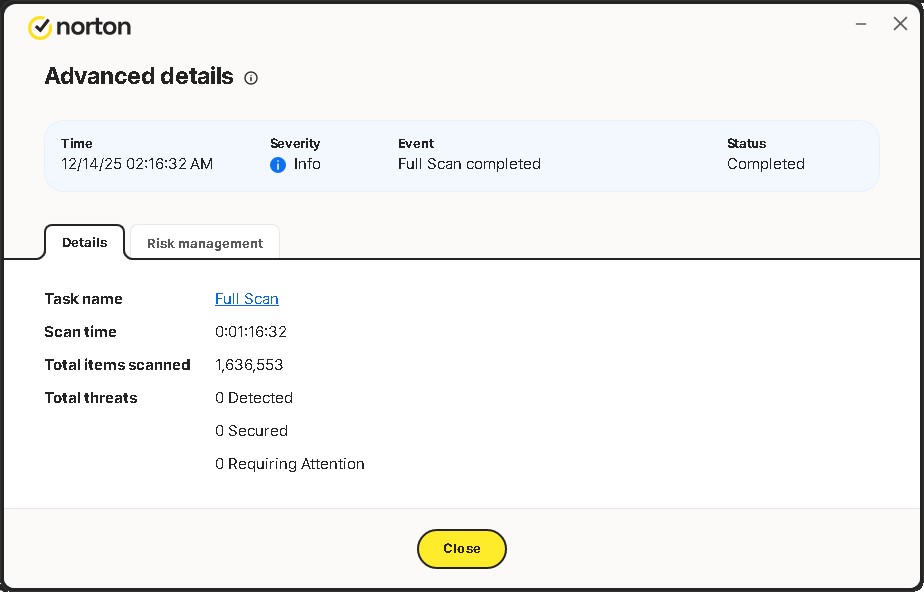Select the 12/14/25 02:16:32 AM timestamp
The width and height of the screenshot is (924, 592).
[x=137, y=164]
